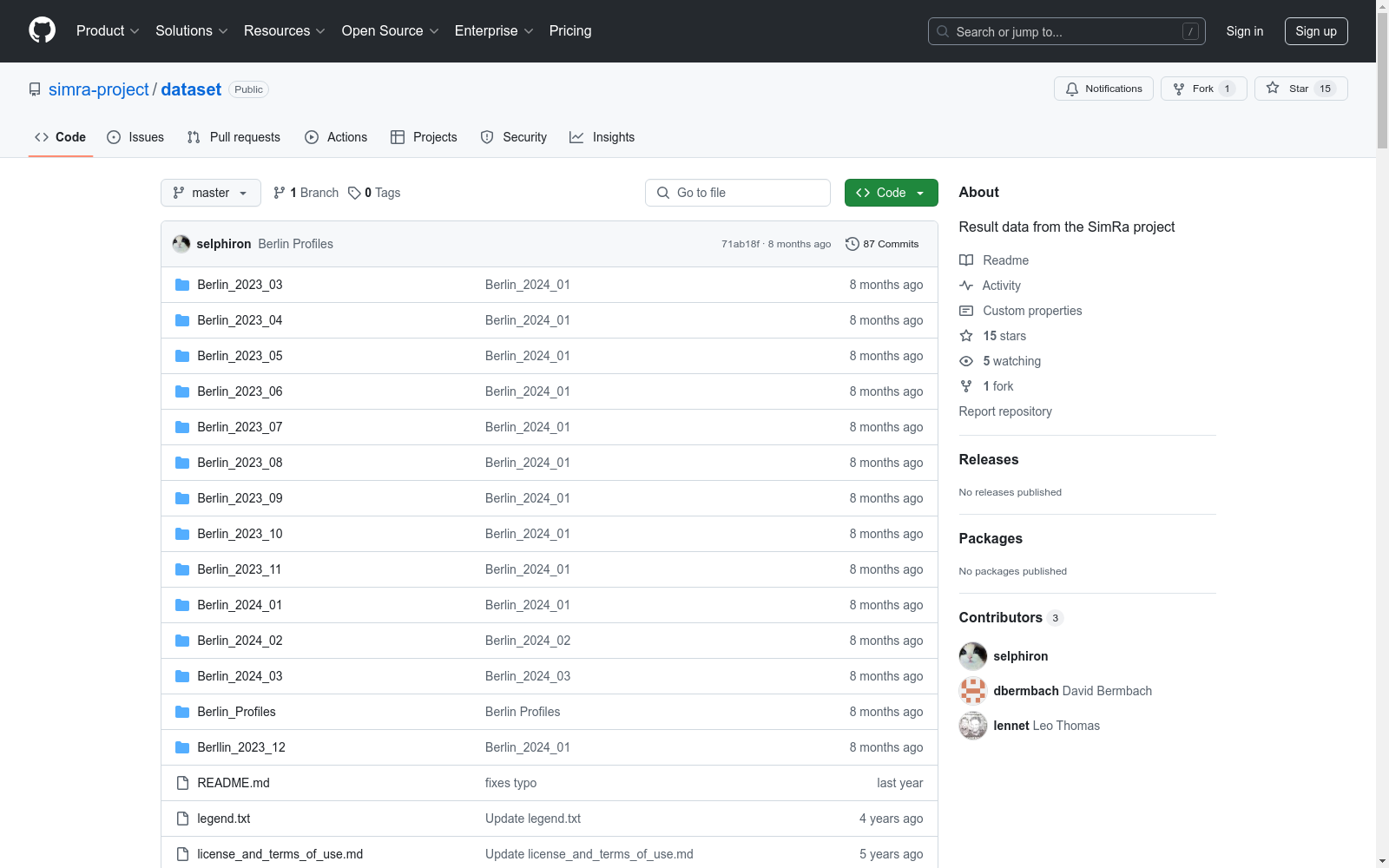Image resolution: width=1389 pixels, height=868 pixels.
Task: Click the legend.txt file icon
Action: (x=182, y=819)
